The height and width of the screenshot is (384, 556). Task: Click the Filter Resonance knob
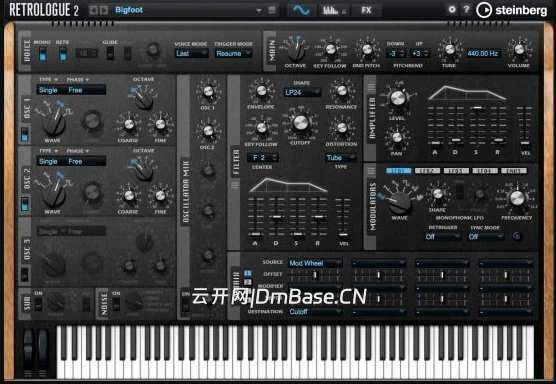click(342, 91)
